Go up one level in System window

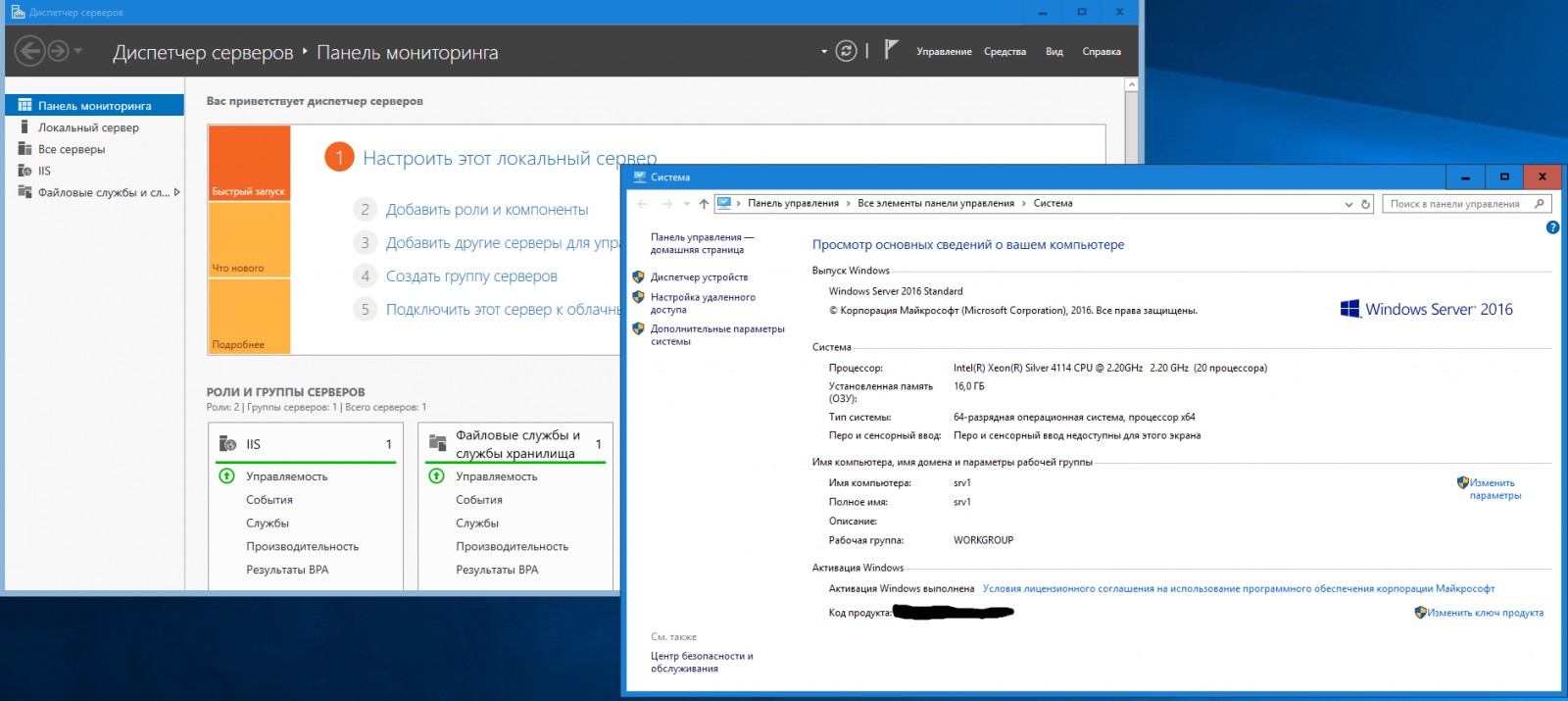pyautogui.click(x=704, y=204)
